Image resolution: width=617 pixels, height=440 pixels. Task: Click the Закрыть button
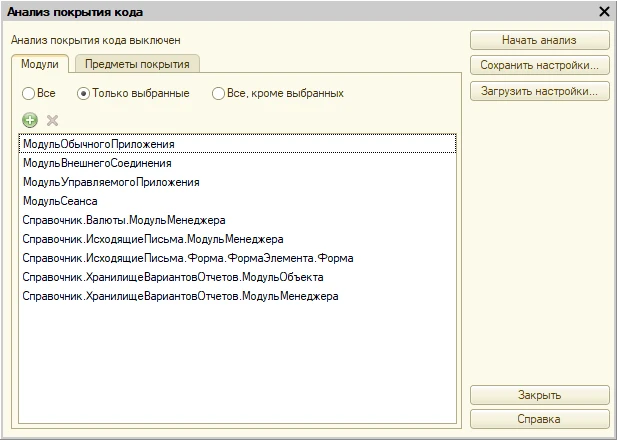coord(539,395)
